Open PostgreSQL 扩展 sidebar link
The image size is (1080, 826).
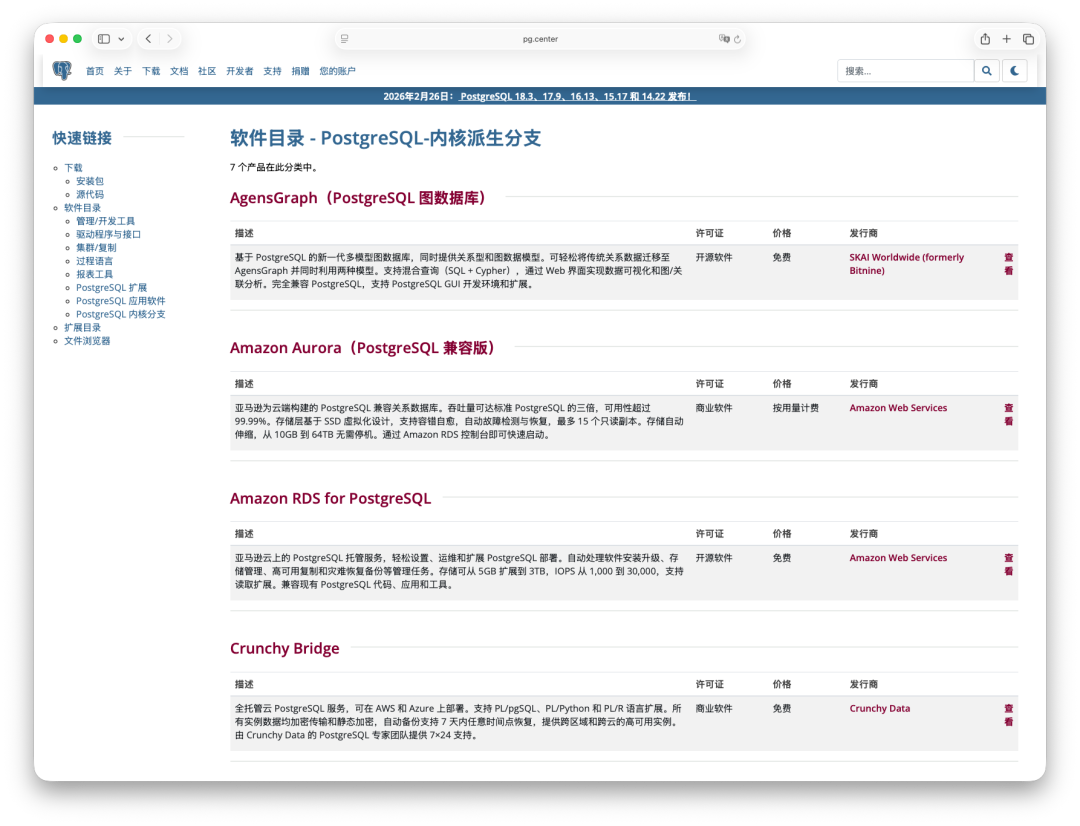coord(112,287)
